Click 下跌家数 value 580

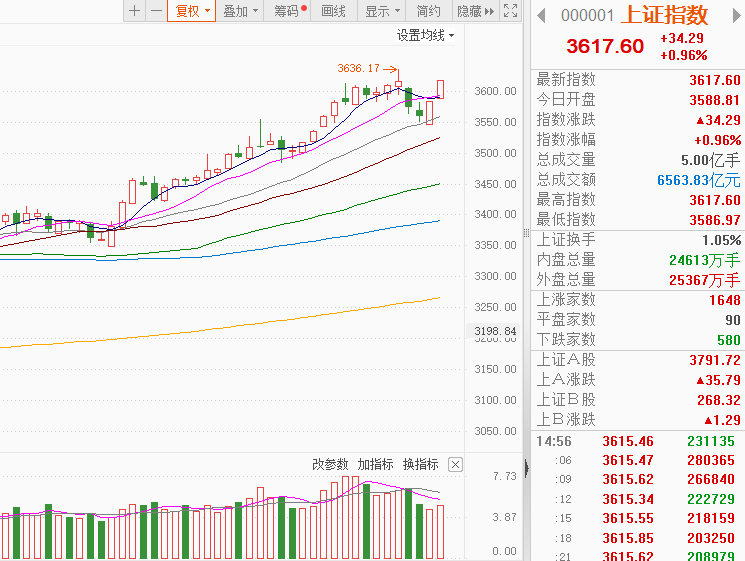[729, 340]
